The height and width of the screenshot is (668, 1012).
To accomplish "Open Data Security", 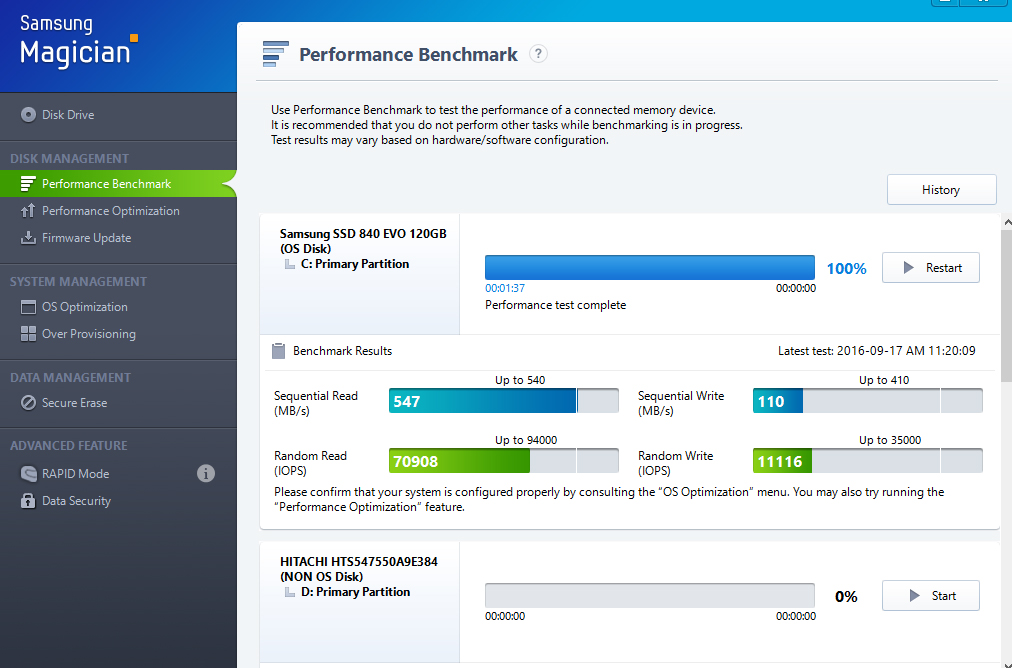I will point(118,501).
